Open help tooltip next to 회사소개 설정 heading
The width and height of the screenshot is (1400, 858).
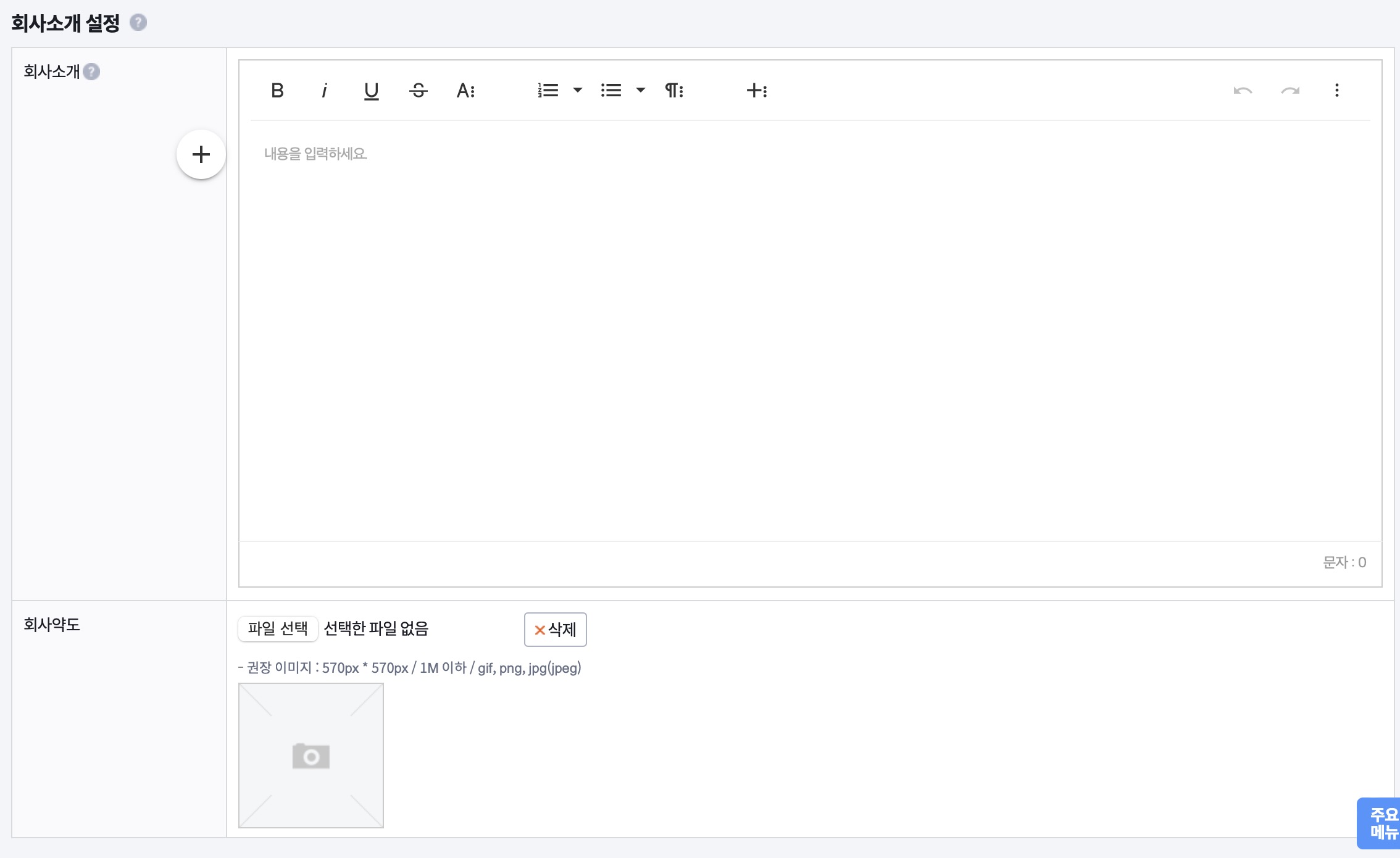[138, 23]
